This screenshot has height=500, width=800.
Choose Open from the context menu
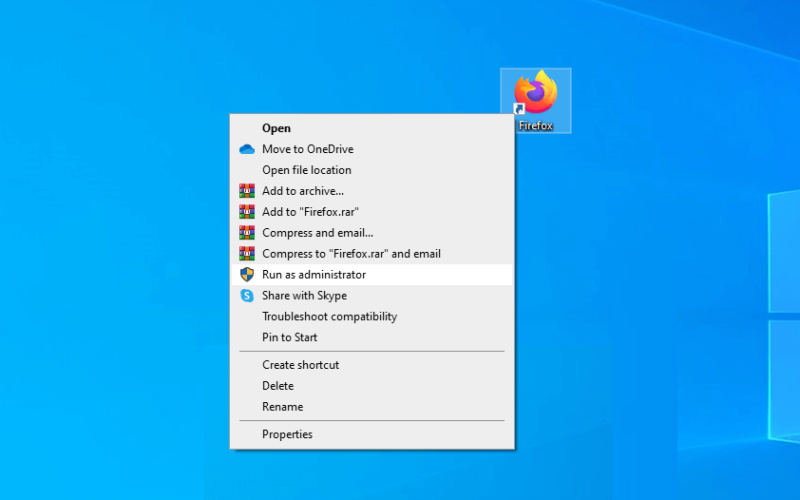[372, 128]
